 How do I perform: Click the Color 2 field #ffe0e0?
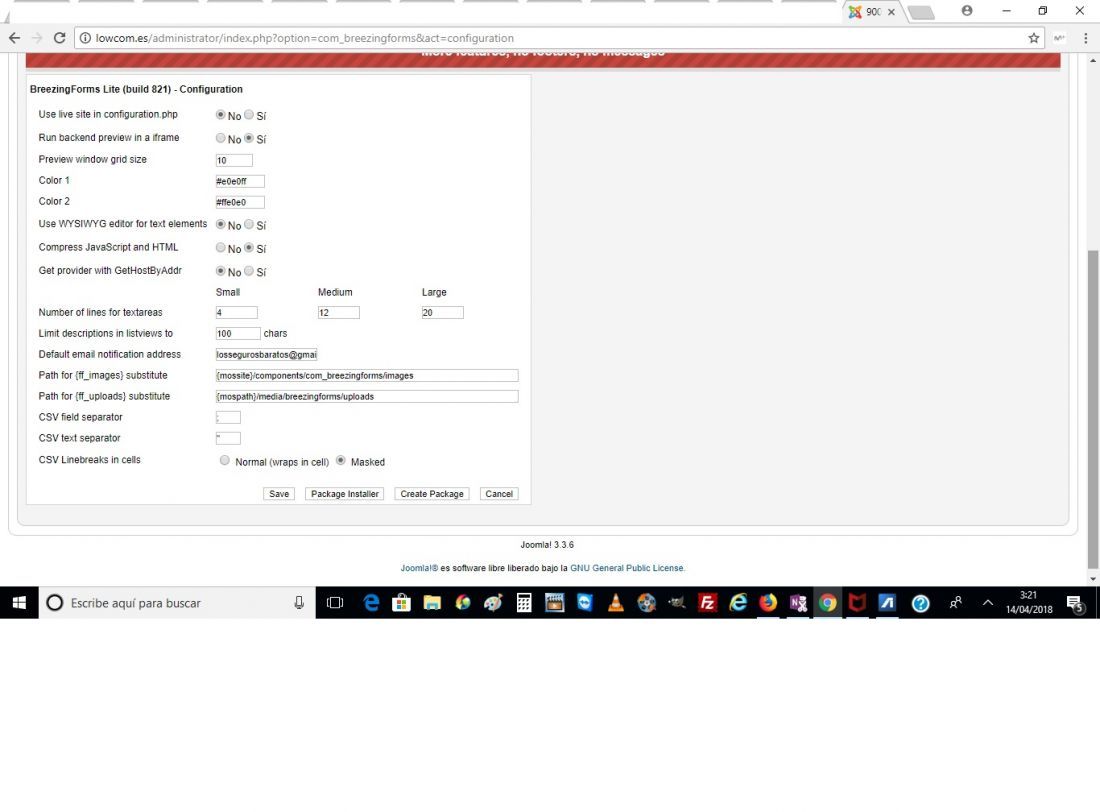(240, 202)
